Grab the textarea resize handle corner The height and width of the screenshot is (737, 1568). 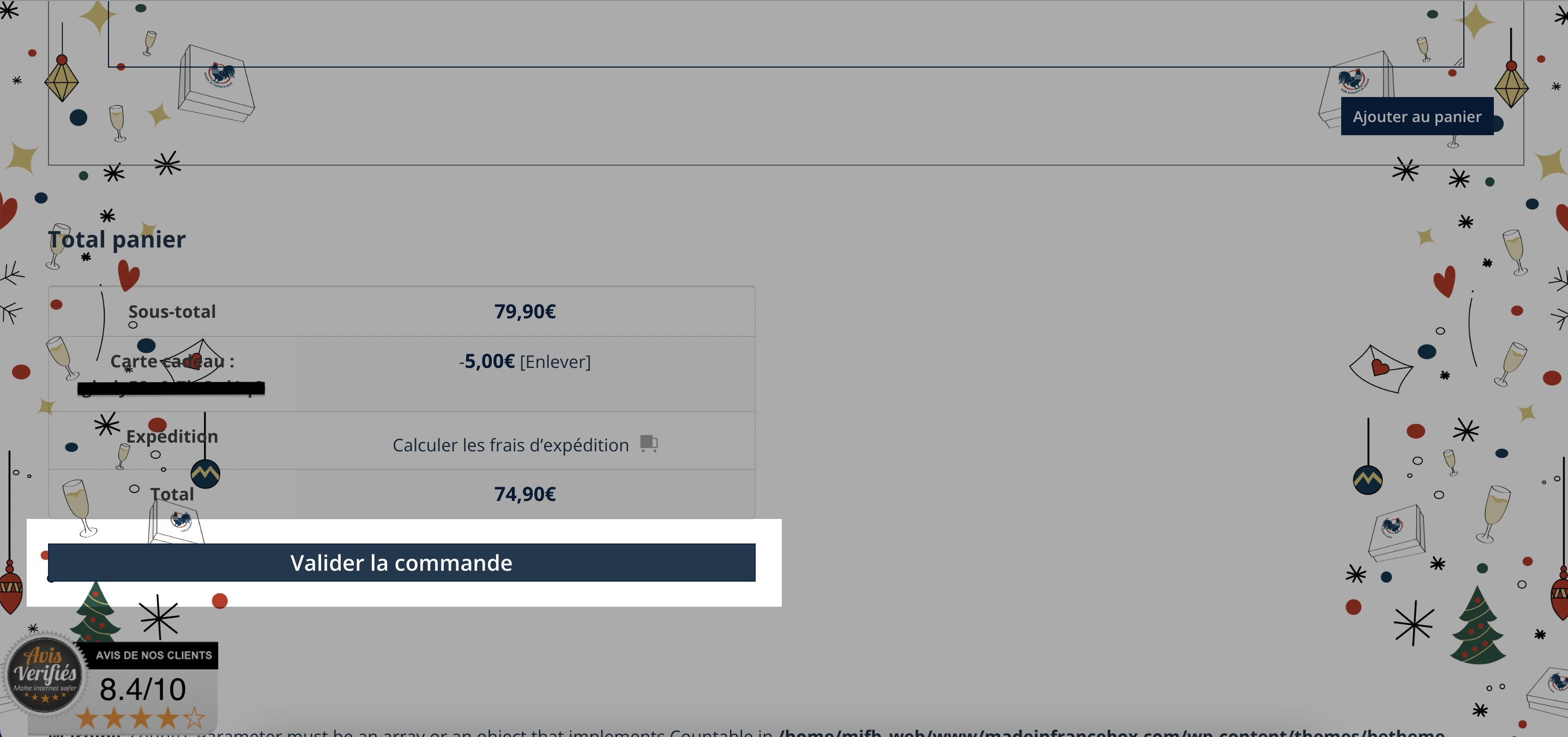(1458, 62)
